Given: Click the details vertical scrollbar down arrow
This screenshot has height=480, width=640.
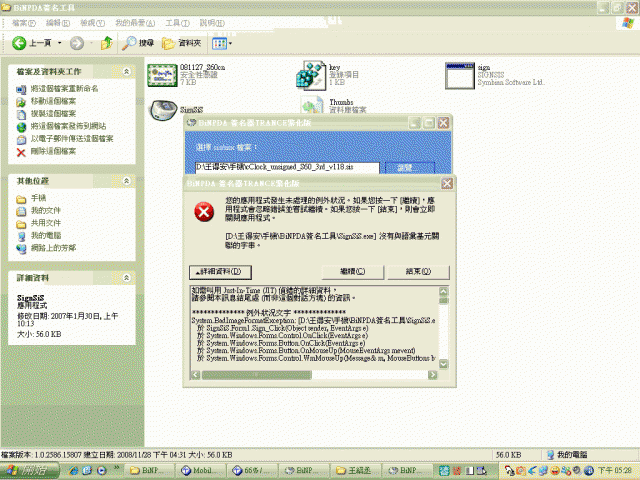Looking at the screenshot, I should (444, 364).
